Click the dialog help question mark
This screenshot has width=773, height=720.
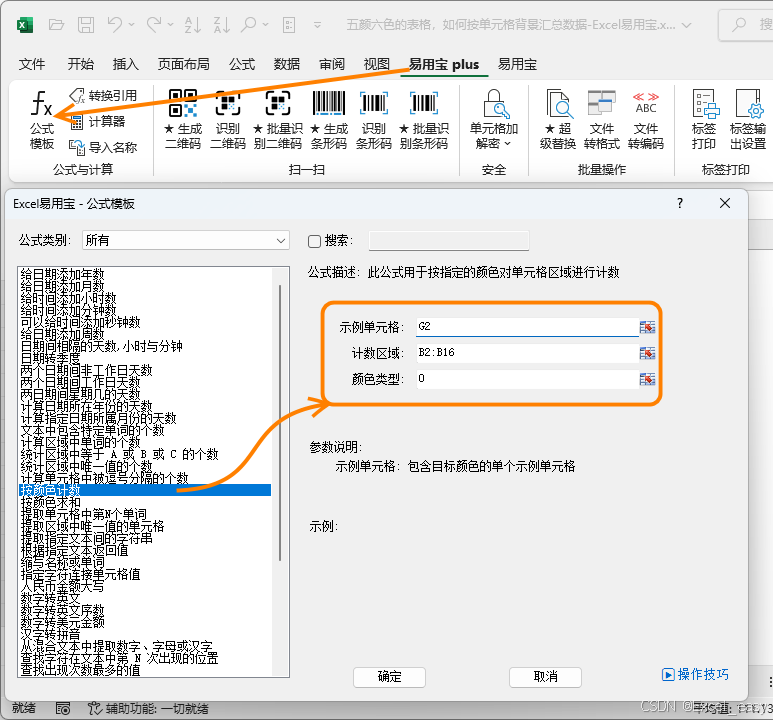click(x=680, y=203)
